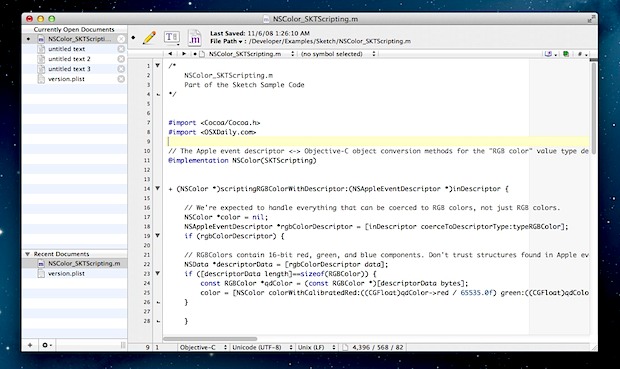The width and height of the screenshot is (620, 369).
Task: Open the marker pound-sign menu
Action: (x=582, y=54)
